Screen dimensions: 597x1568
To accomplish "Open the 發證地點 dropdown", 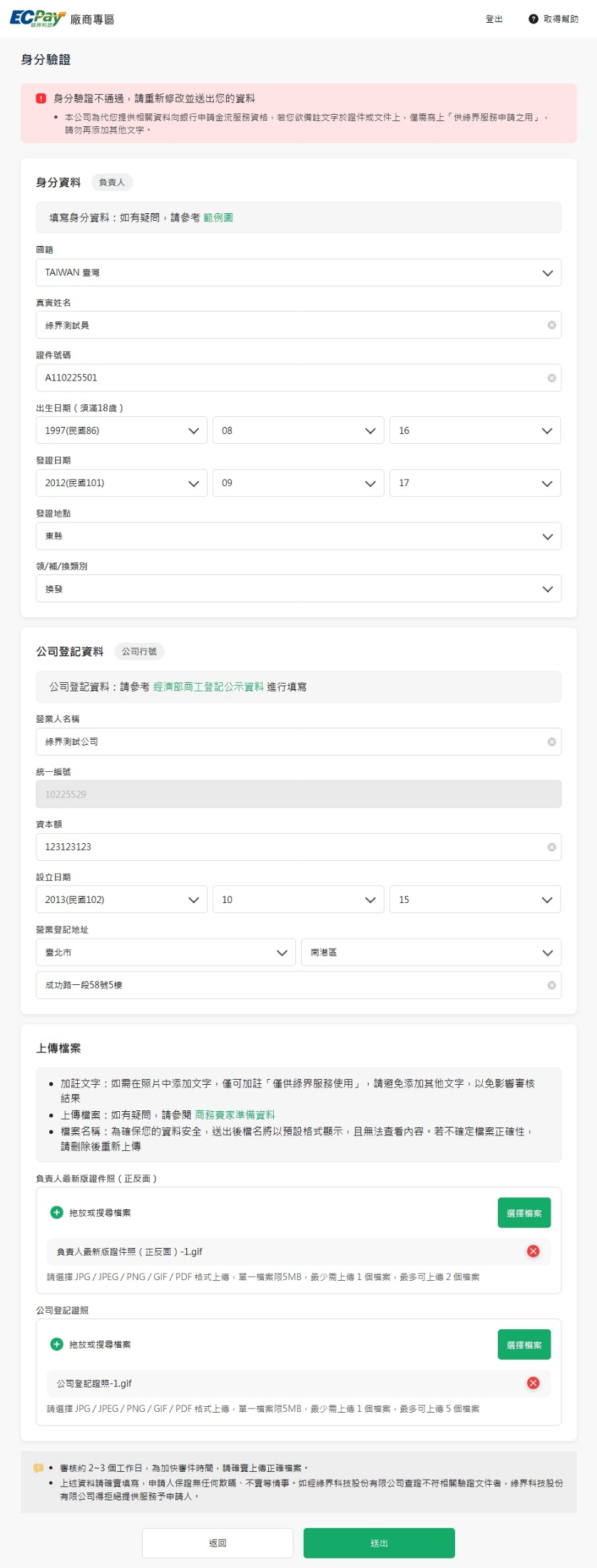I will pos(298,536).
